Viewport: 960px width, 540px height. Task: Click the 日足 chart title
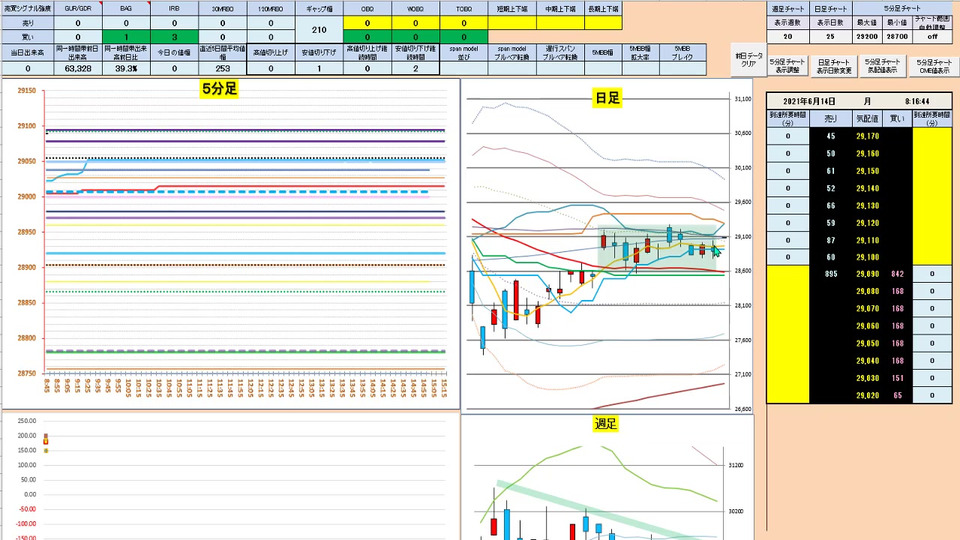tap(607, 98)
